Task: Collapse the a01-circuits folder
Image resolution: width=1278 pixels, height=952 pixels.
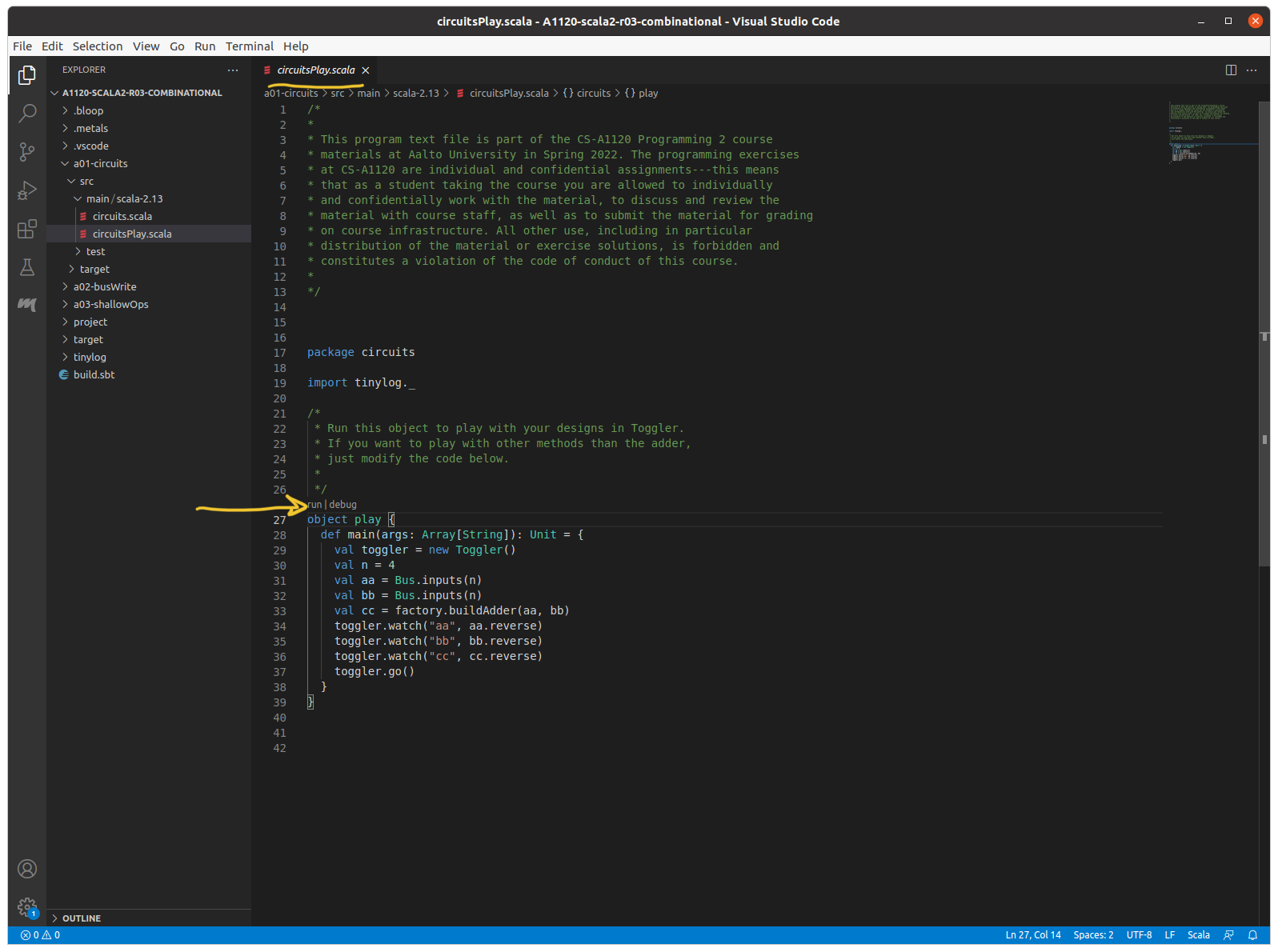Action: pyautogui.click(x=100, y=163)
